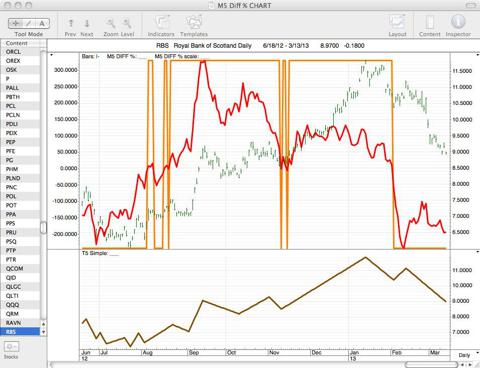The width and height of the screenshot is (480, 368).
Task: Go to next symbol with Next arrow
Action: coord(87,23)
